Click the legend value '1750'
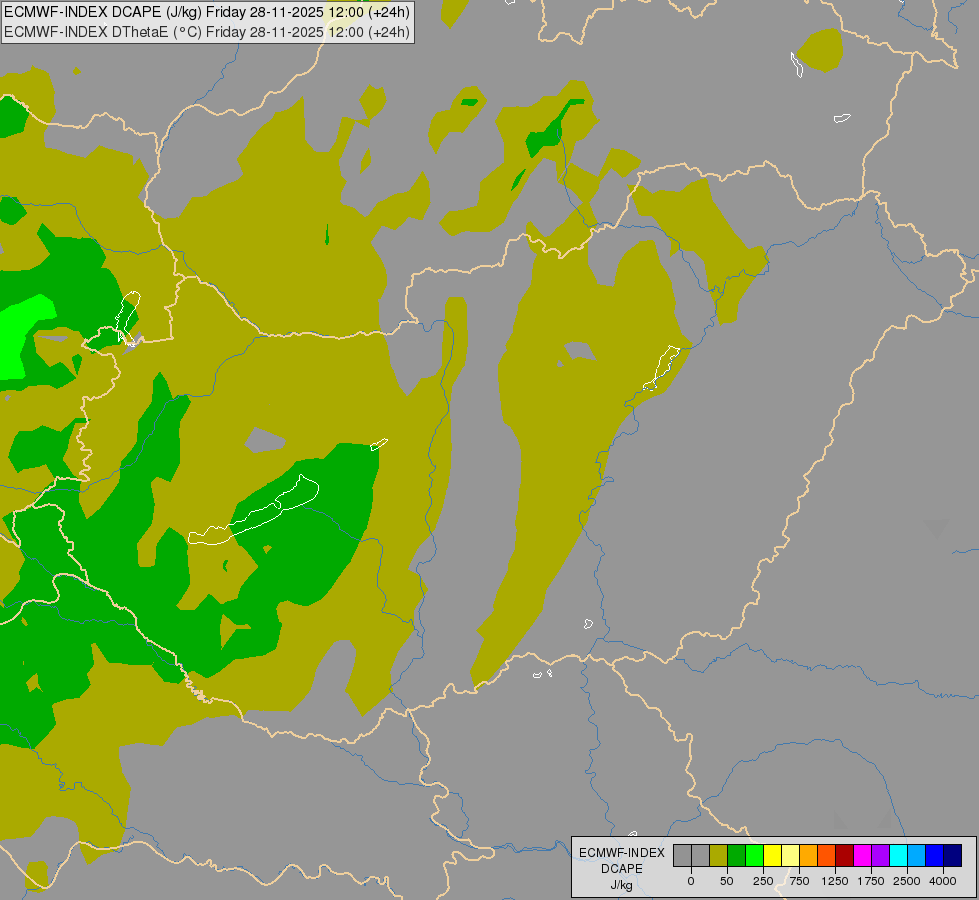The height and width of the screenshot is (900, 979). coord(871,881)
